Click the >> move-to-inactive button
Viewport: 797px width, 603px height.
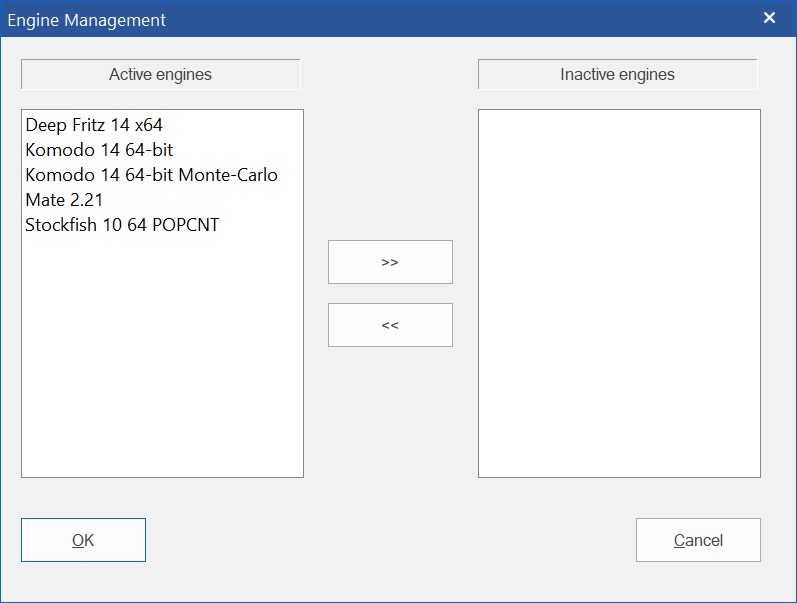[390, 262]
